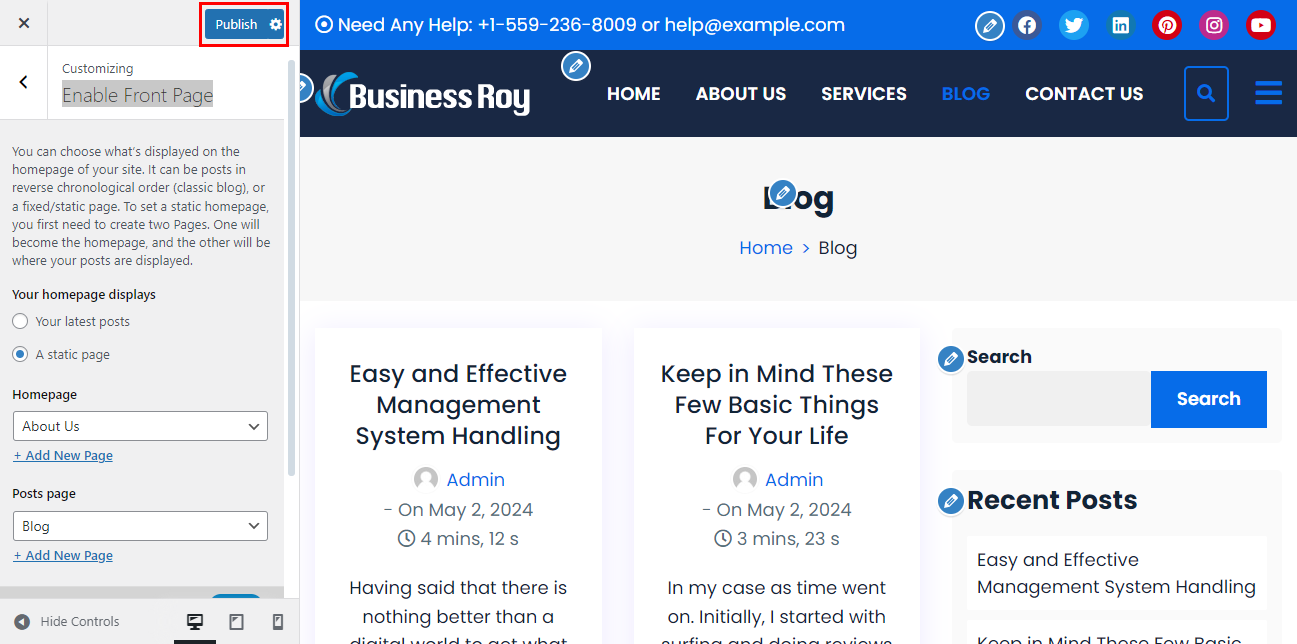
Task: Click the LinkedIn icon
Action: point(1121,25)
